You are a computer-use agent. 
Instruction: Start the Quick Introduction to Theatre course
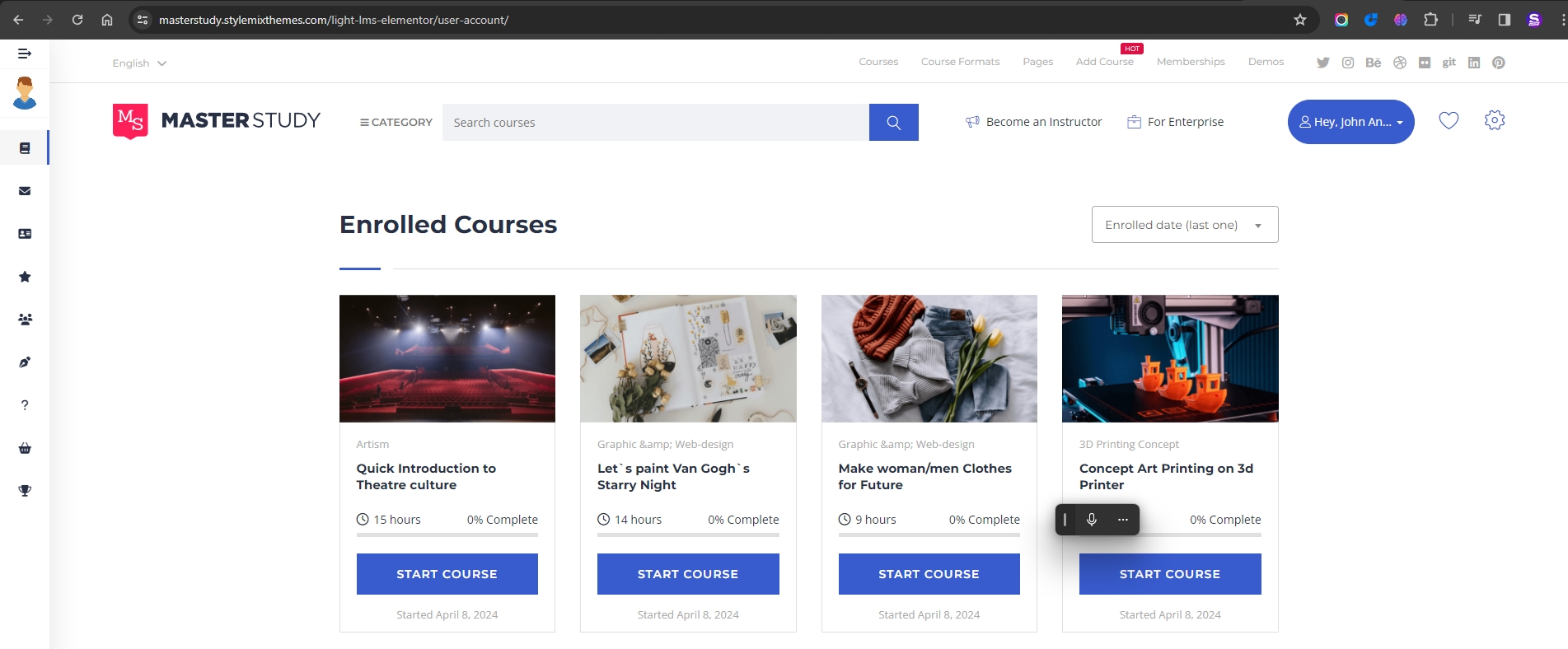(447, 574)
